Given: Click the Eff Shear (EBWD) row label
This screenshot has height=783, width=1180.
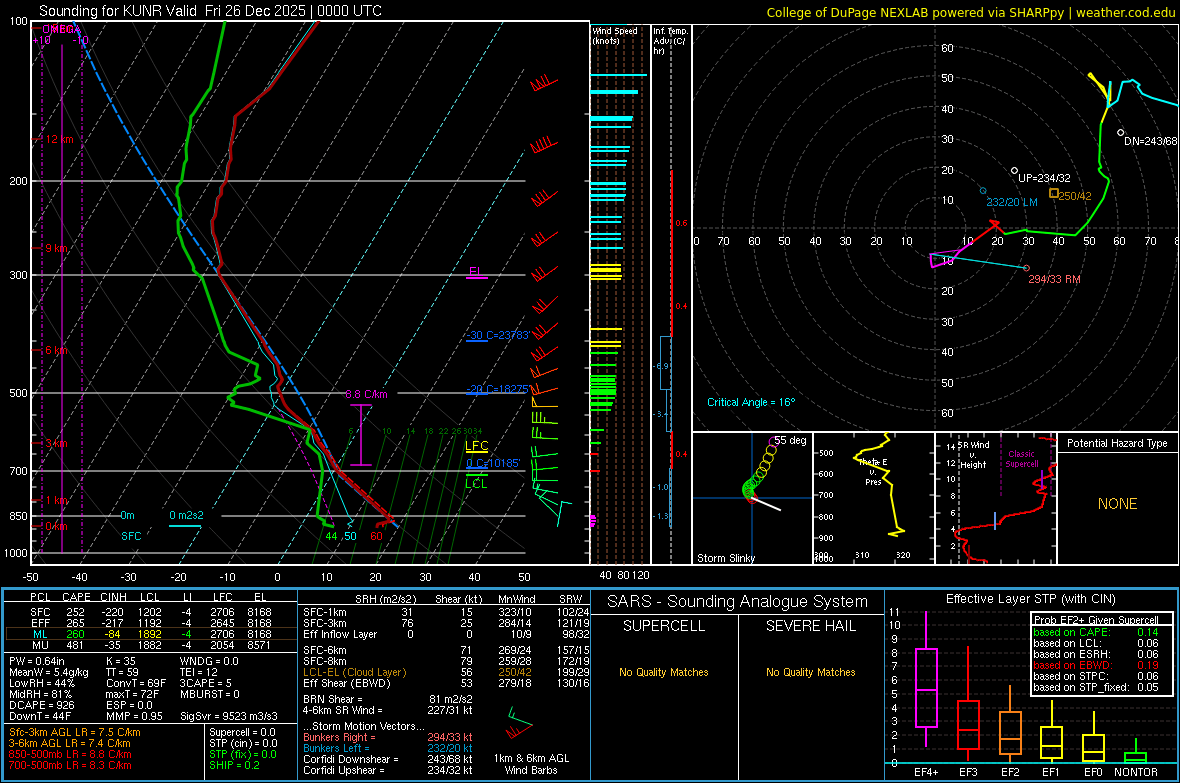Looking at the screenshot, I should (x=346, y=684).
